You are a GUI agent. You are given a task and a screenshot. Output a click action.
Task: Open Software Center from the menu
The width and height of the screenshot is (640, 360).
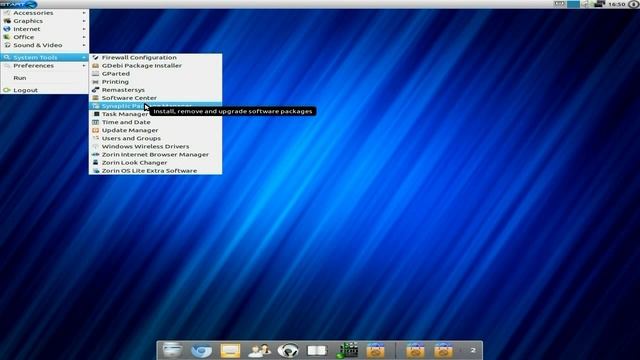click(156, 98)
